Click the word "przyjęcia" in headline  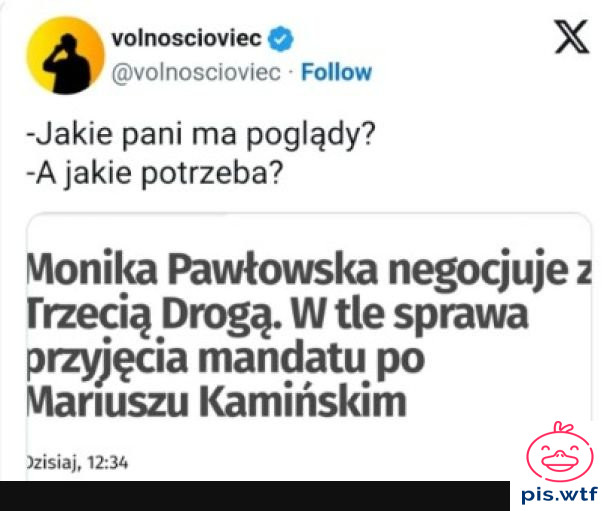pyautogui.click(x=107, y=359)
